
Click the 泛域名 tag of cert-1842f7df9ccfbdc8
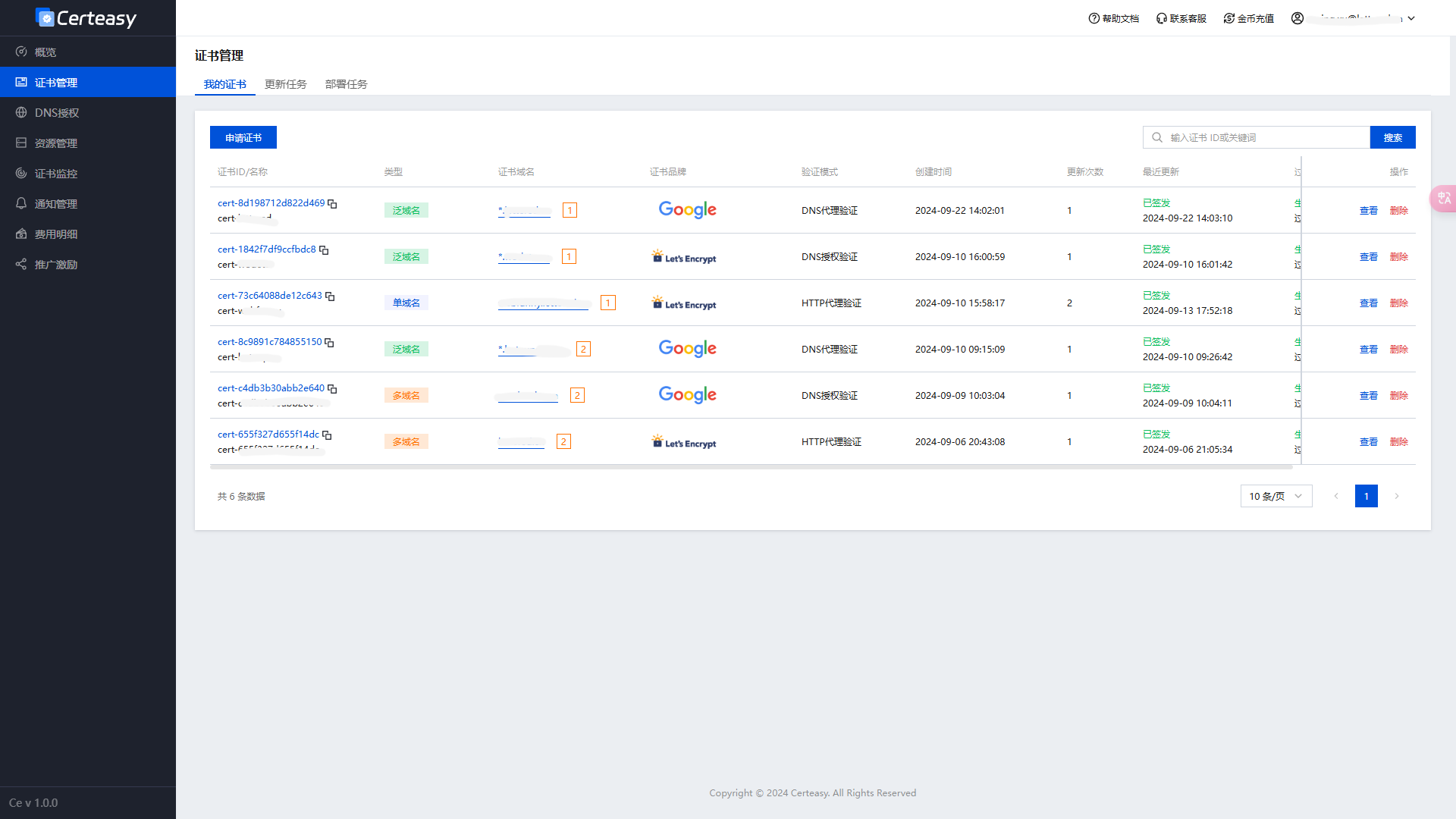click(406, 257)
